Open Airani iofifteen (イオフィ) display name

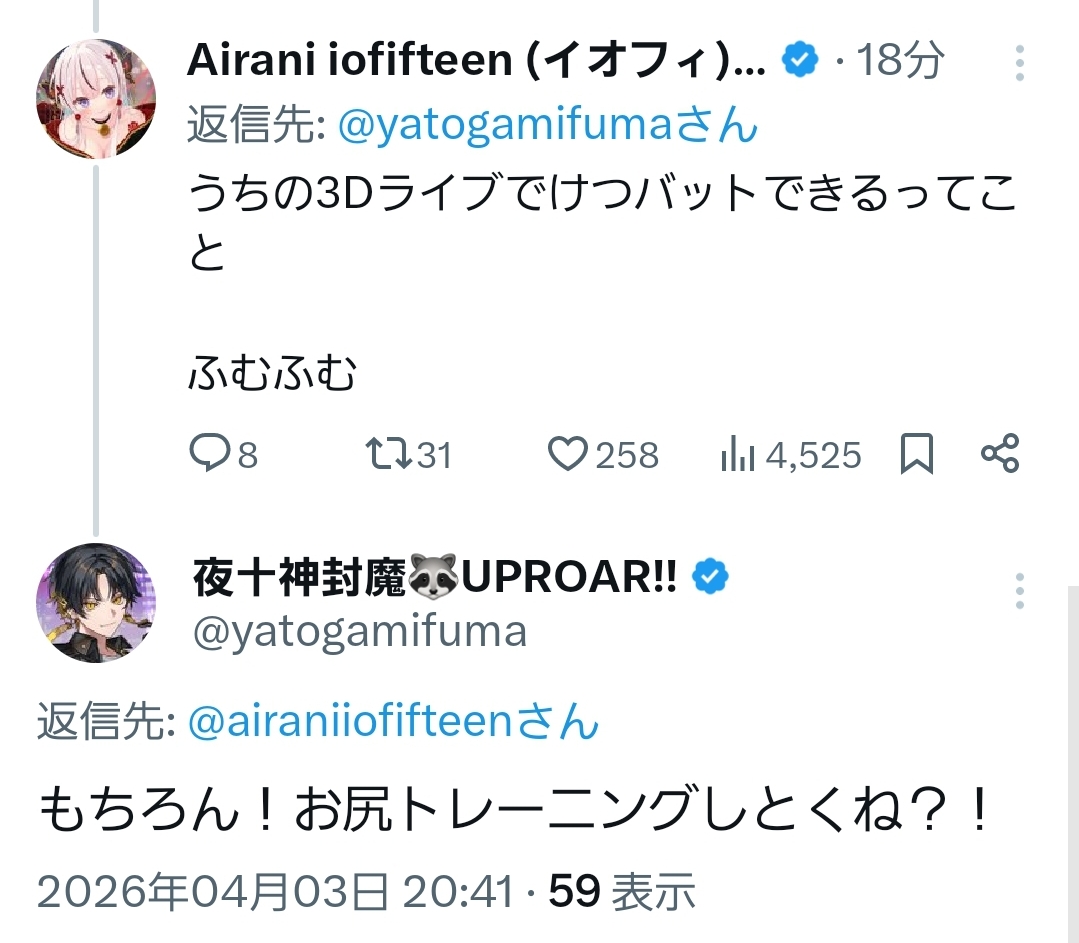coord(476,62)
